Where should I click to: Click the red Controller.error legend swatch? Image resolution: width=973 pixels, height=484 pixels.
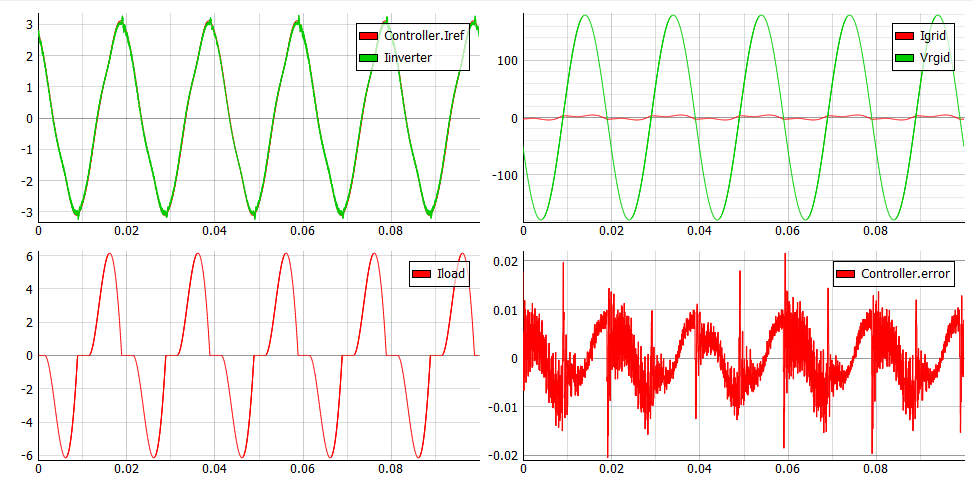click(846, 273)
